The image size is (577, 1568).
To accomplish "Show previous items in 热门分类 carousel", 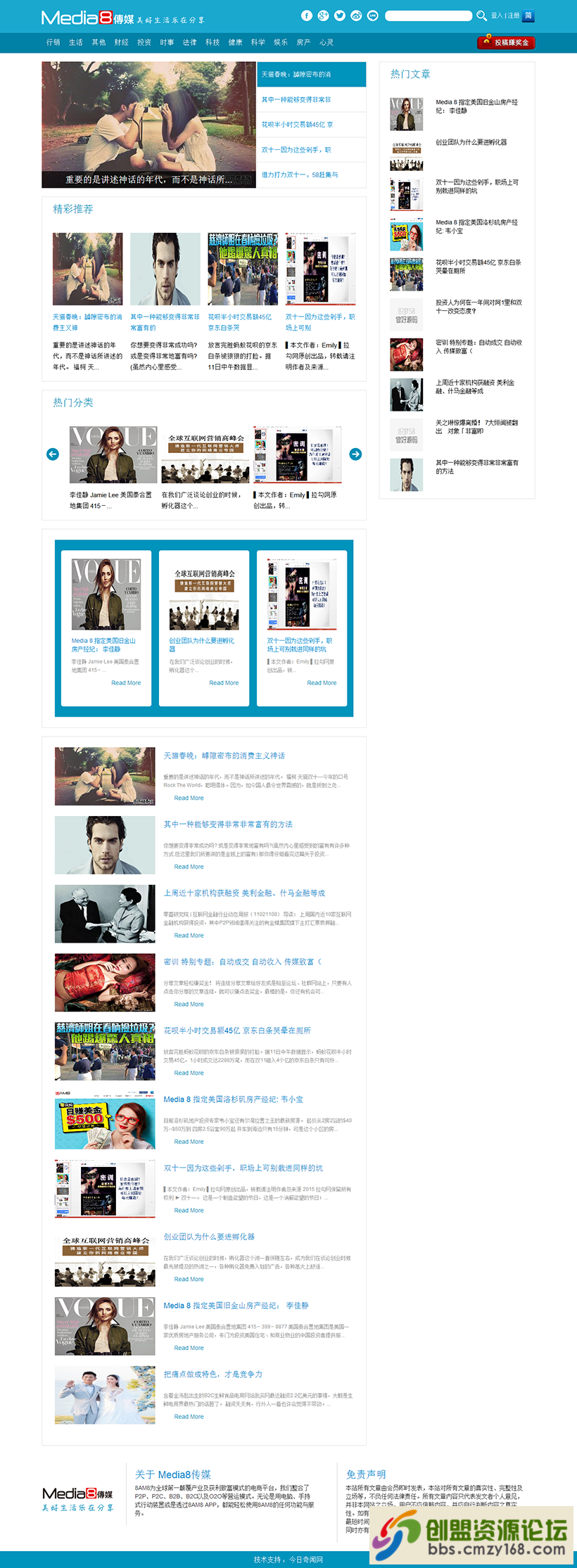I will pyautogui.click(x=53, y=454).
